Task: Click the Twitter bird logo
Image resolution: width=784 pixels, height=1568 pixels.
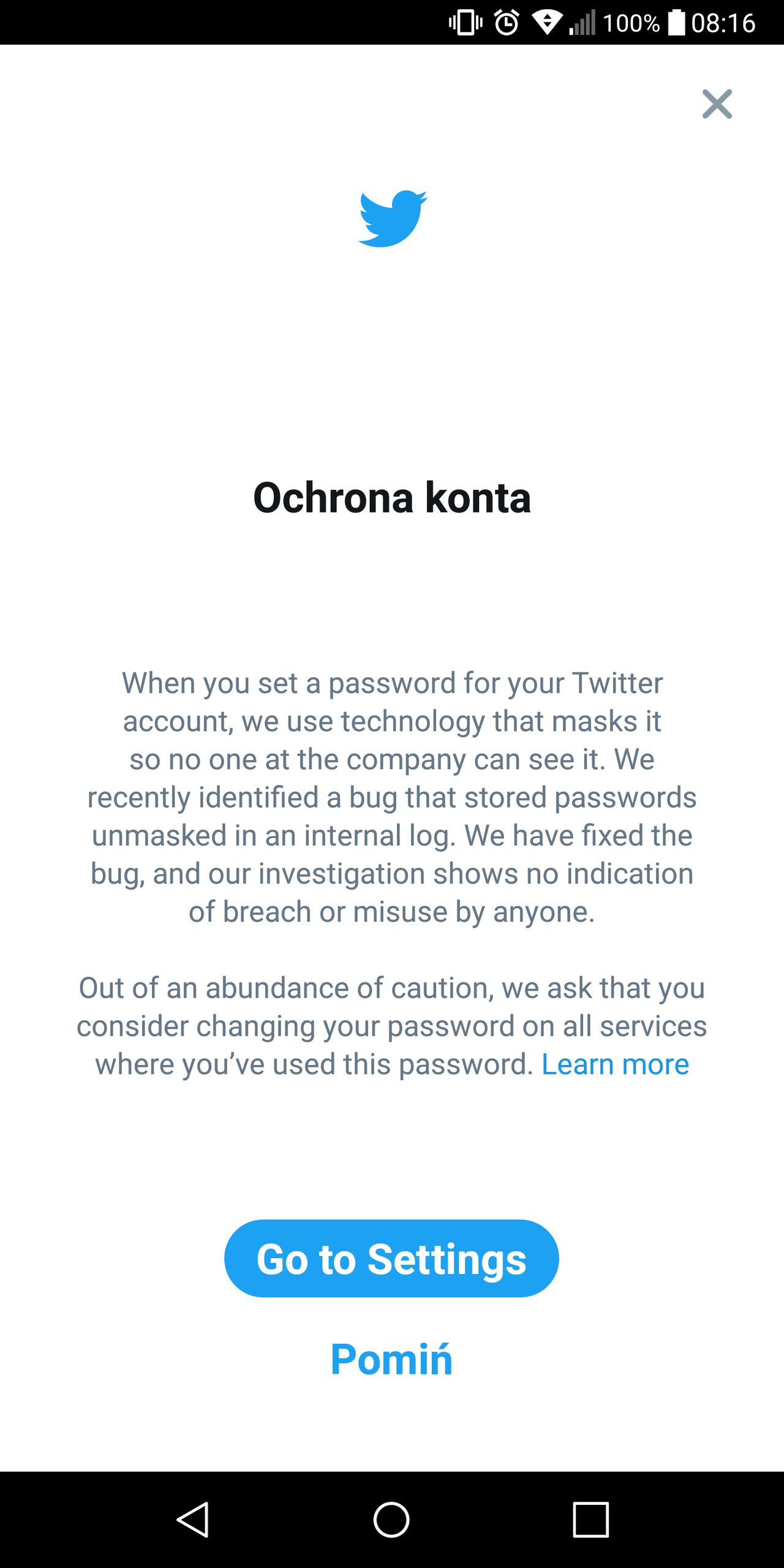Action: click(394, 219)
